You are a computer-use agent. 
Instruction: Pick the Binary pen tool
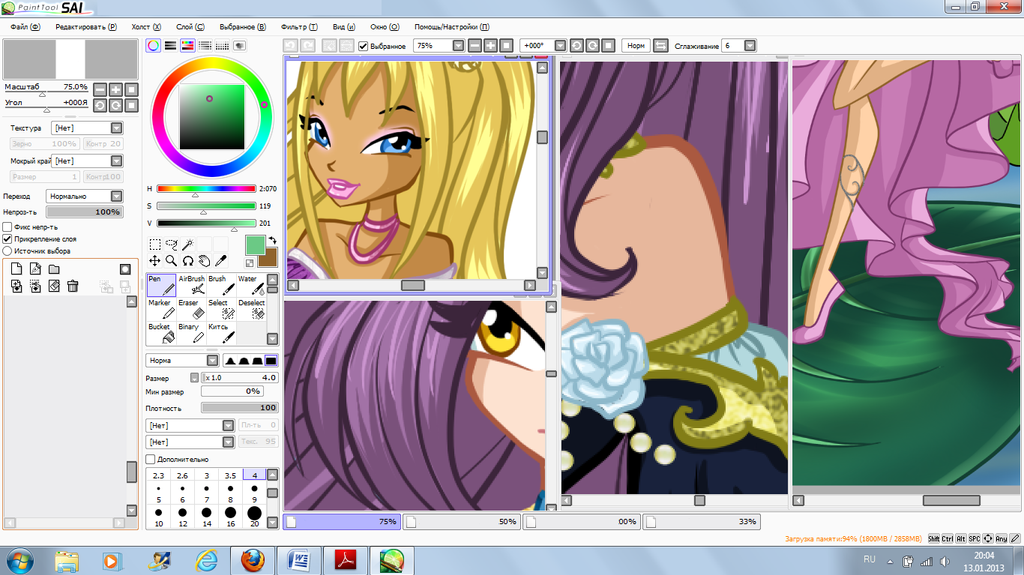click(191, 333)
